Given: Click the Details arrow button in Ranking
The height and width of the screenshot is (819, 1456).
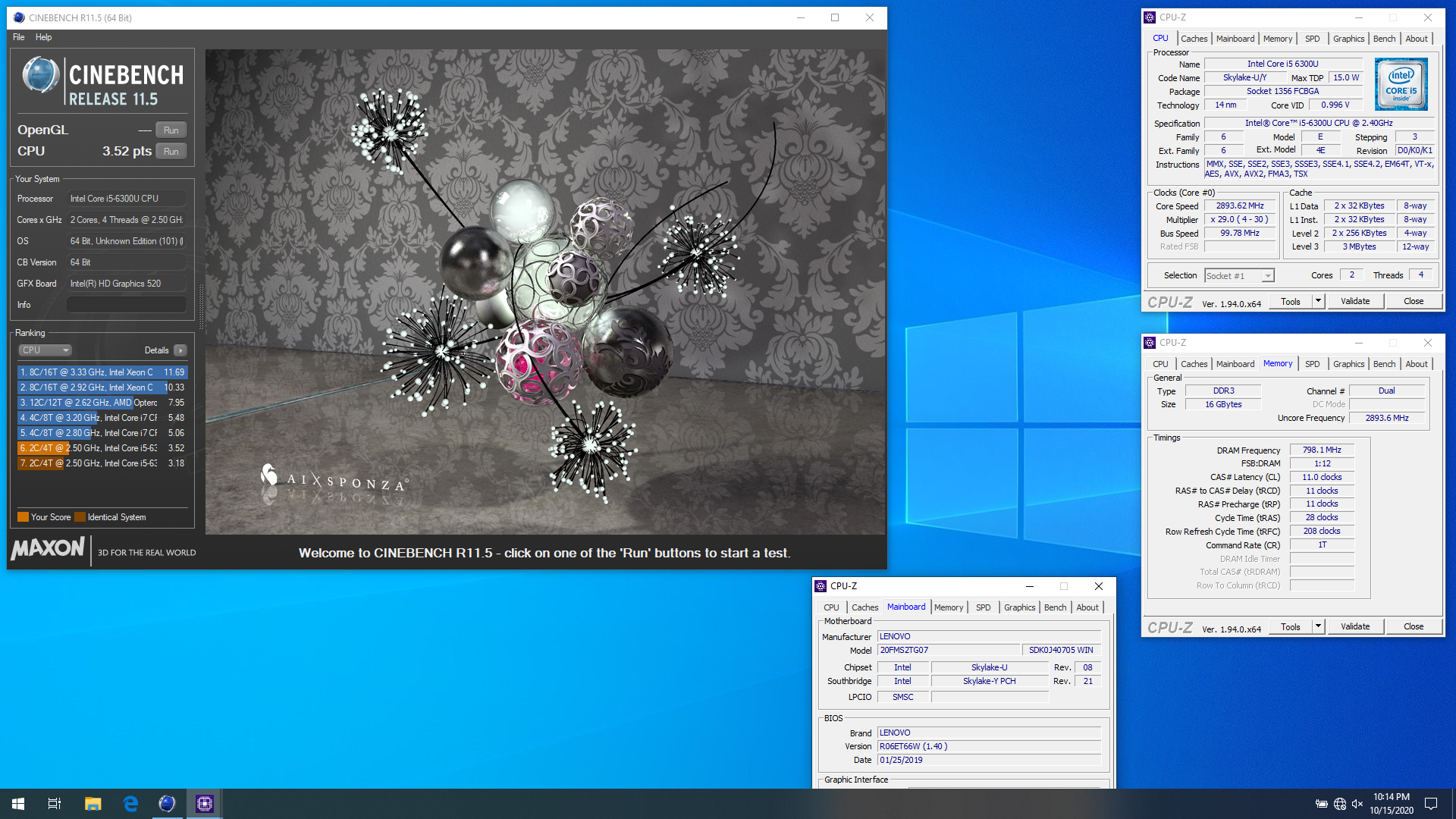Looking at the screenshot, I should [x=180, y=350].
